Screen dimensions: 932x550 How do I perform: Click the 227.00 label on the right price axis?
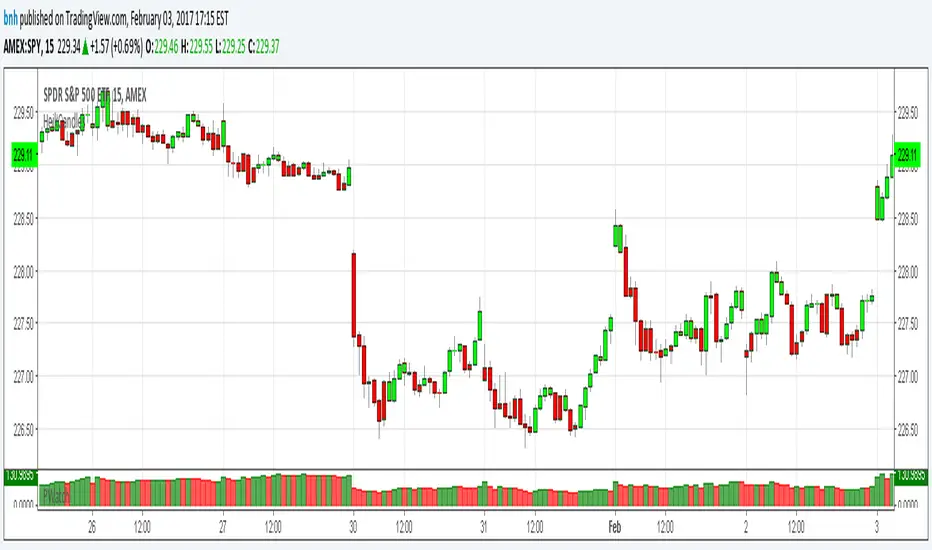tap(909, 376)
